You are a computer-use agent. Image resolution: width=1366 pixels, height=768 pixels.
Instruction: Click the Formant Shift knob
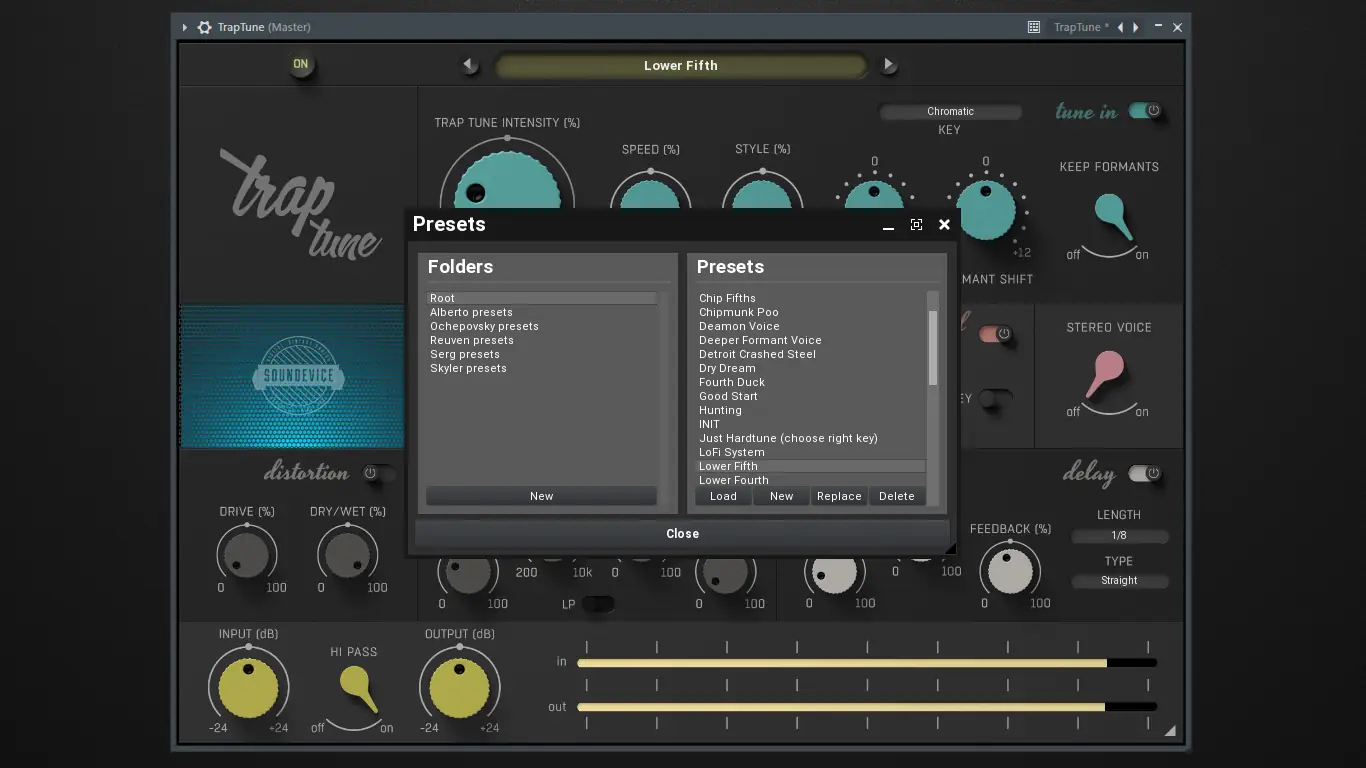coord(986,208)
